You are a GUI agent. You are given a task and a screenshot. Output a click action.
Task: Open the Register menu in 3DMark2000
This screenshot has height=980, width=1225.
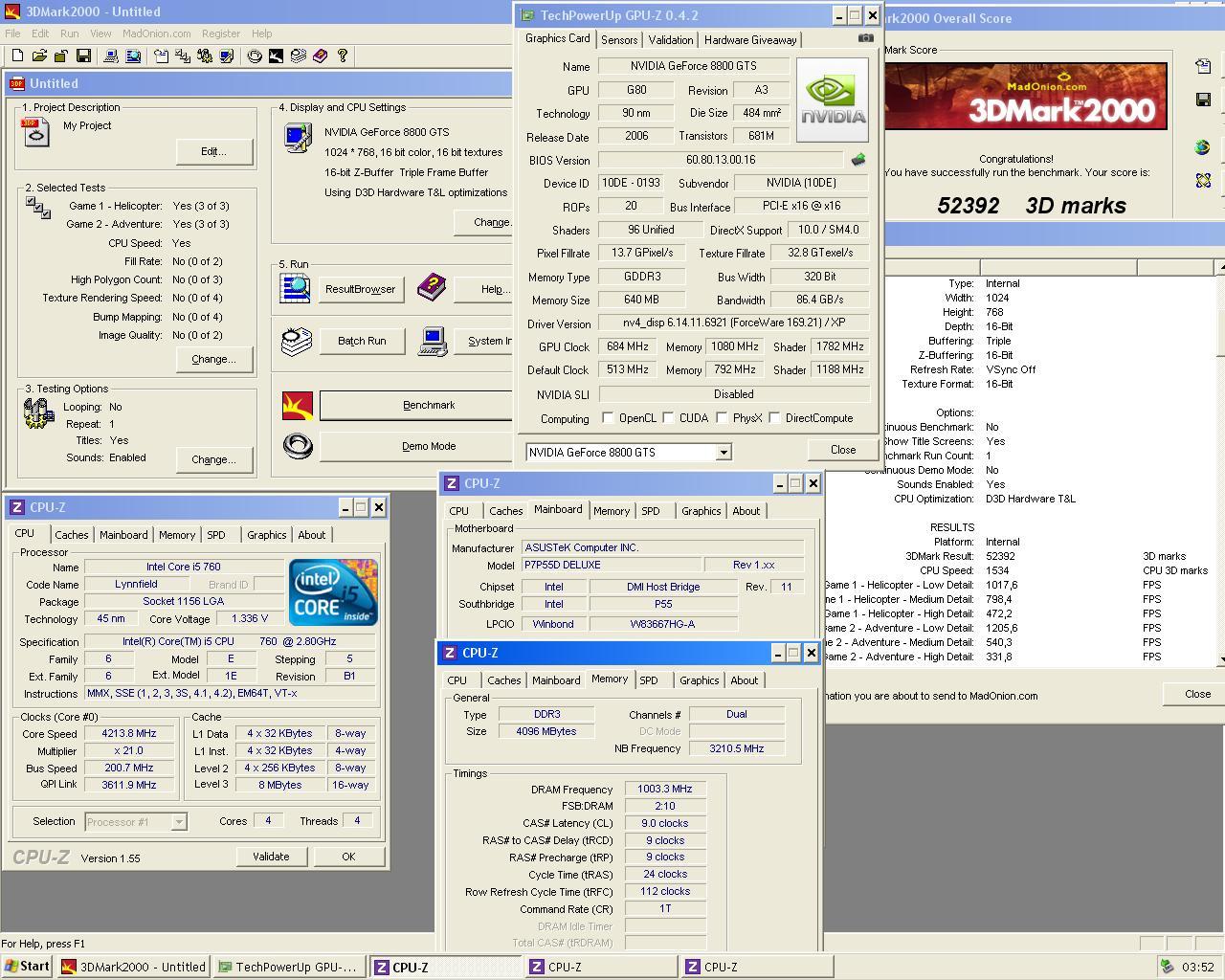tap(221, 33)
